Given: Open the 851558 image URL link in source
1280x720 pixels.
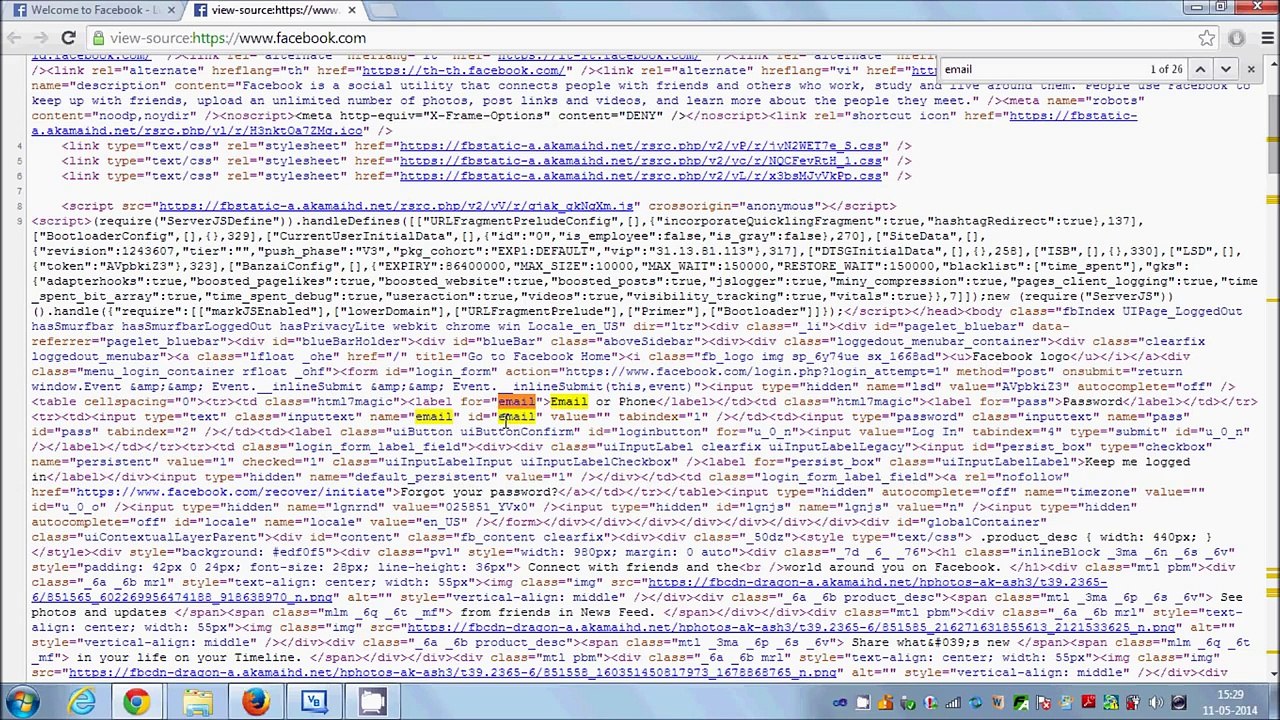Looking at the screenshot, I should tap(452, 673).
